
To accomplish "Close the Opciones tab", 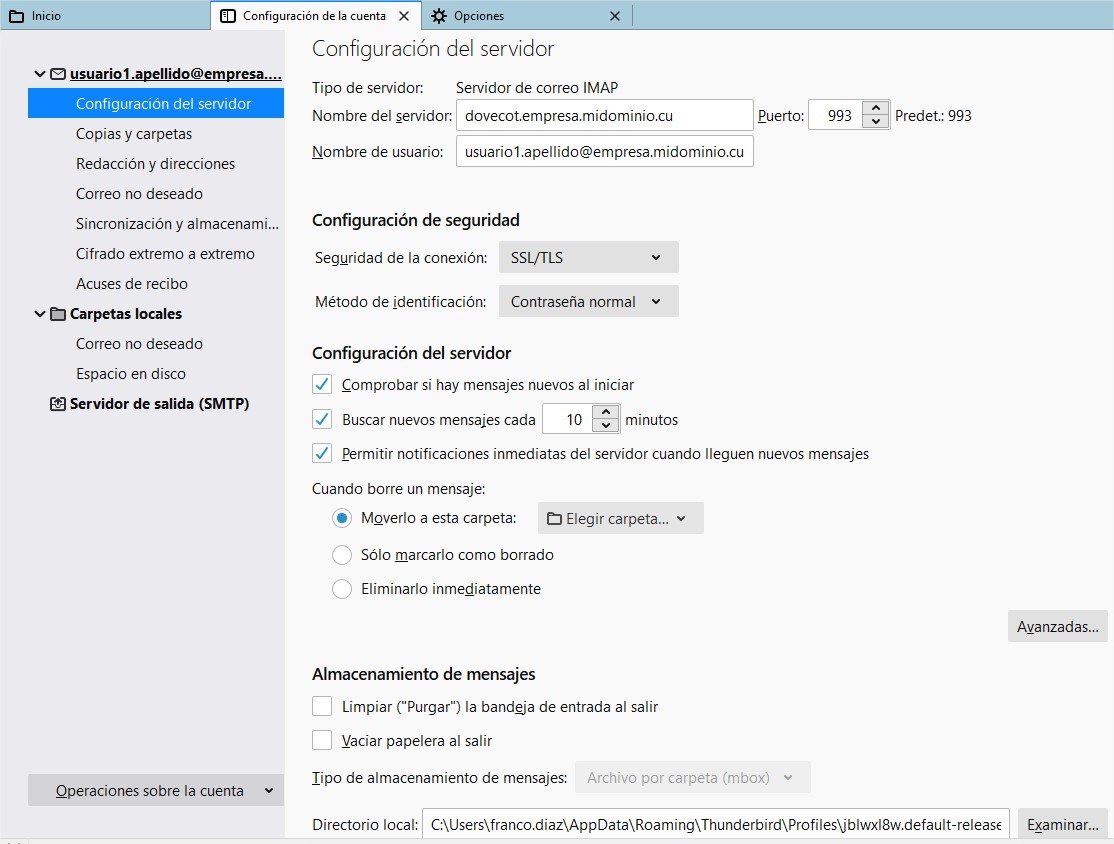I will (x=615, y=16).
